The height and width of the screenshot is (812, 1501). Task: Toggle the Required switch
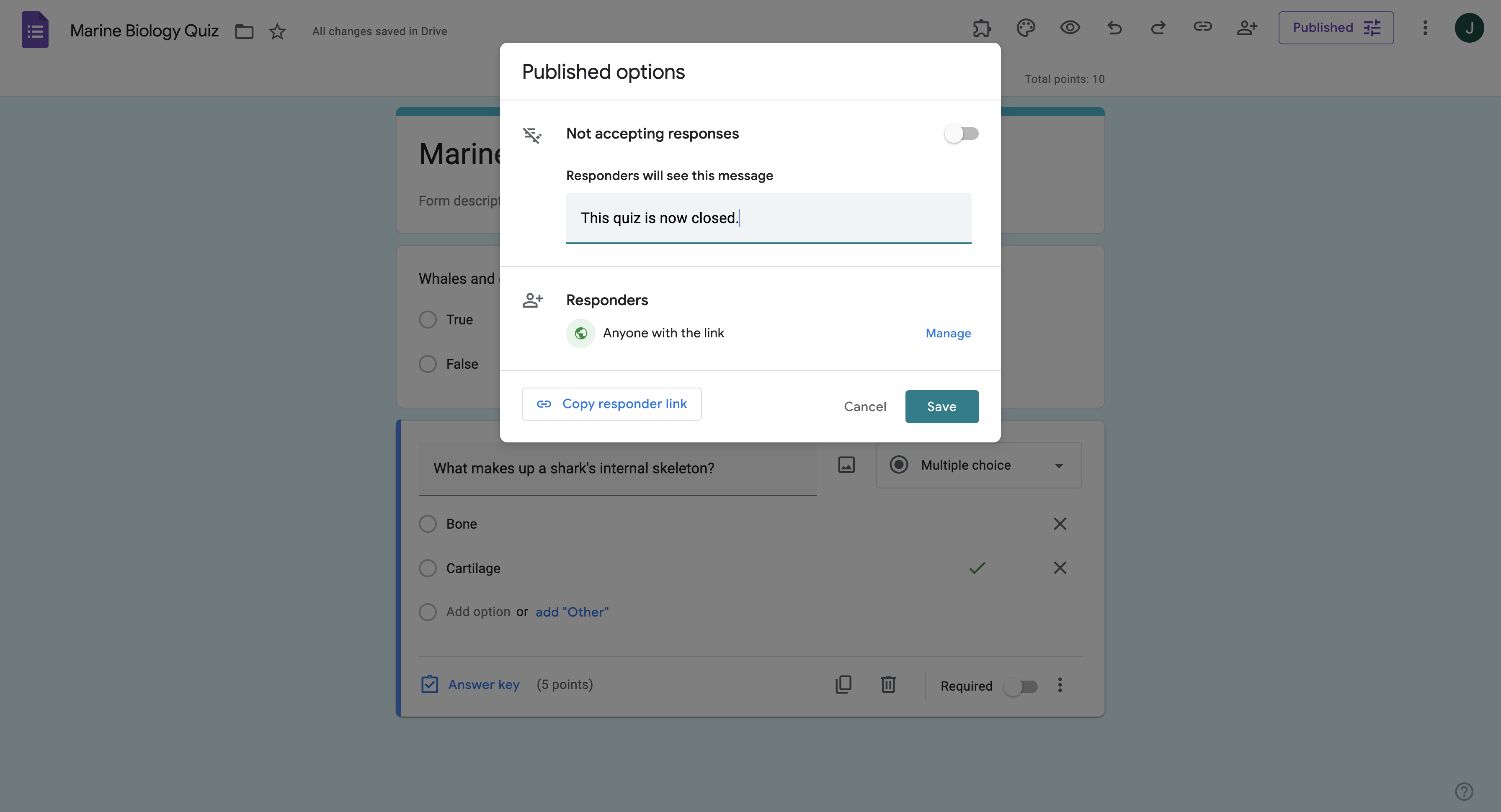coord(1021,687)
